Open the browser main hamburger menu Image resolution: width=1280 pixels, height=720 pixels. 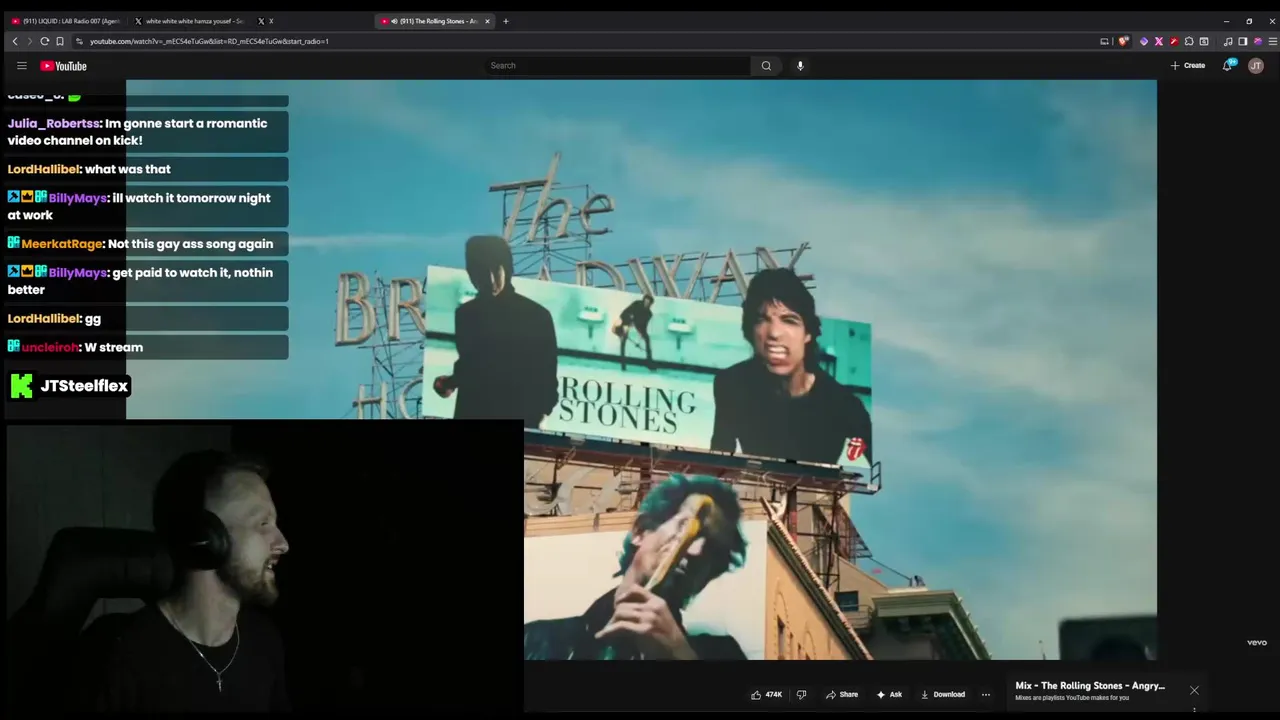point(1273,41)
